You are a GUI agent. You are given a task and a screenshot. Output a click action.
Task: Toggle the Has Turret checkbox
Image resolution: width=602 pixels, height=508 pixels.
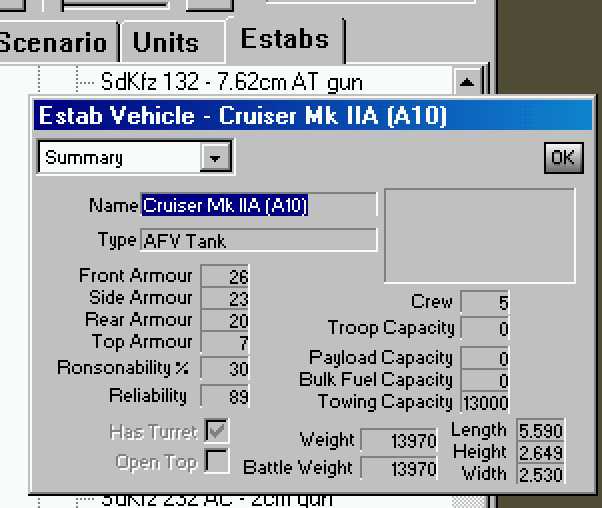217,430
